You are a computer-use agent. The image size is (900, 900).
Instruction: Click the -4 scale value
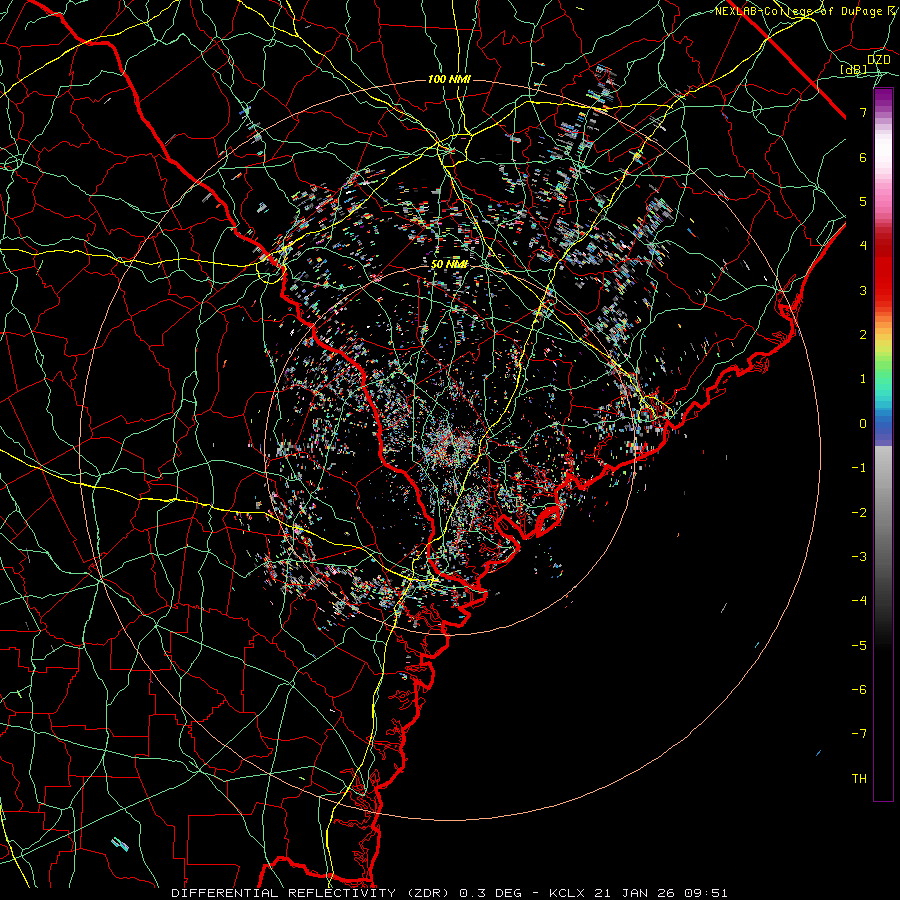(x=859, y=600)
